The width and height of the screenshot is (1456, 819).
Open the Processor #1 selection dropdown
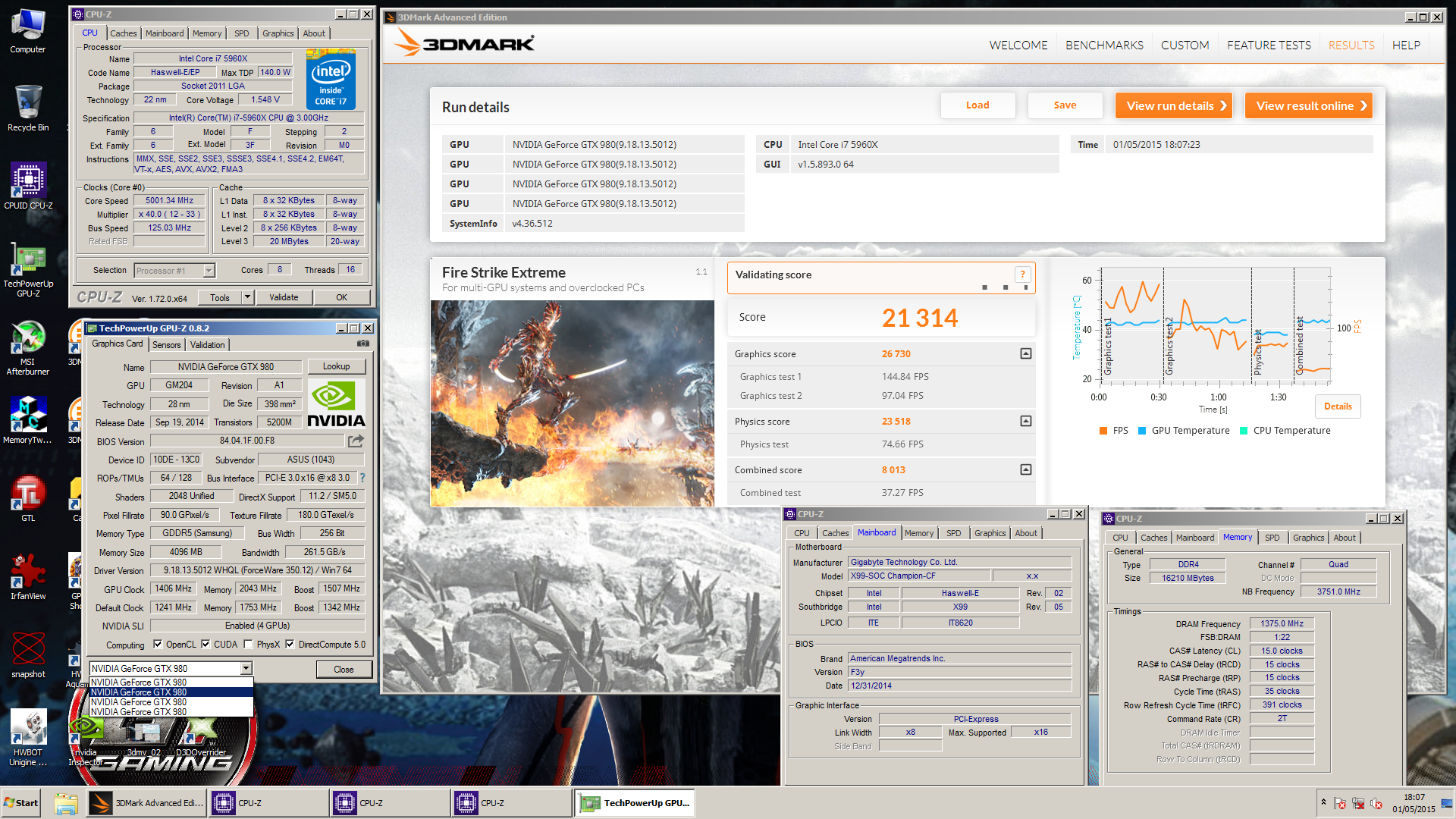point(209,271)
